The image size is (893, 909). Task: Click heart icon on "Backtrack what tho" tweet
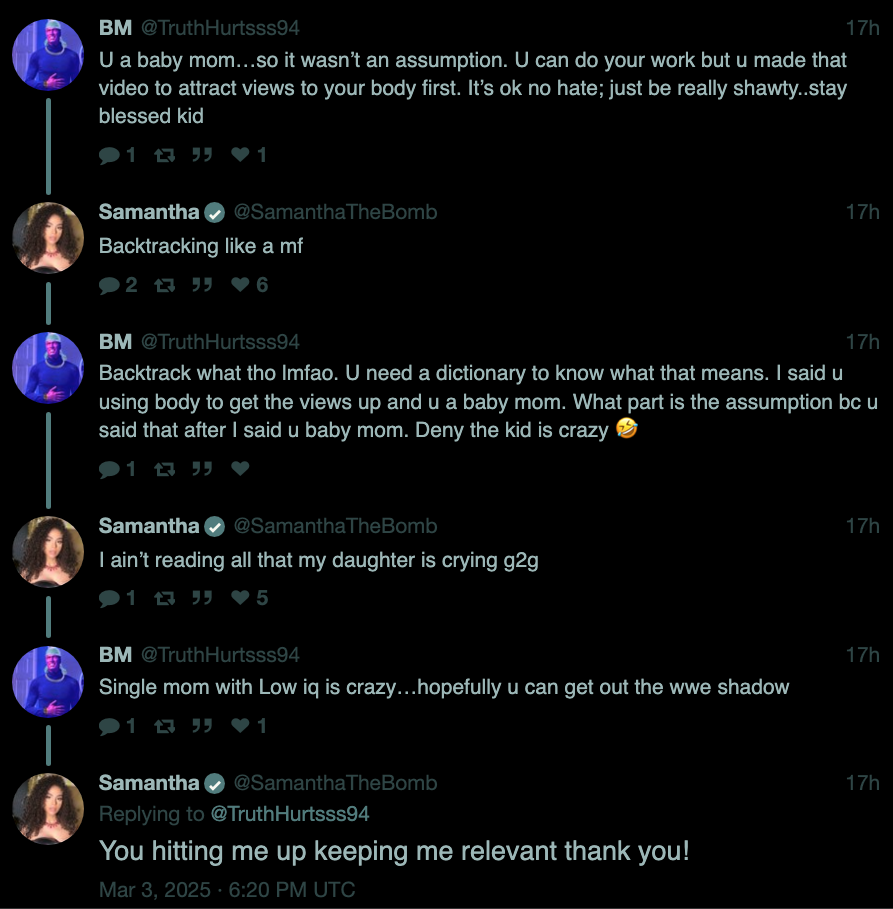pos(240,468)
